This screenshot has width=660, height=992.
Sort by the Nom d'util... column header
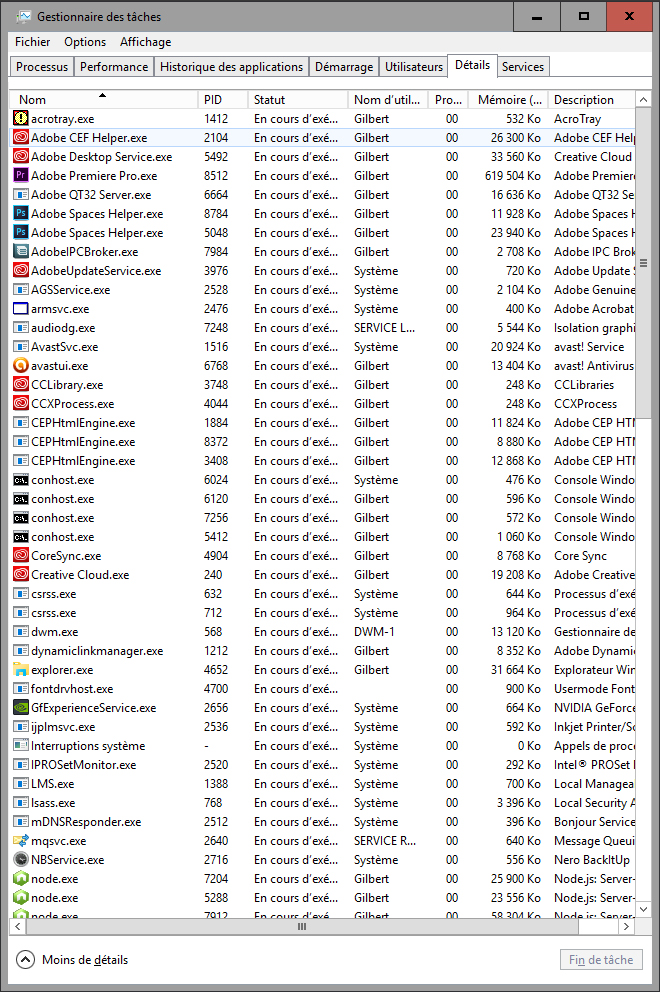point(388,99)
